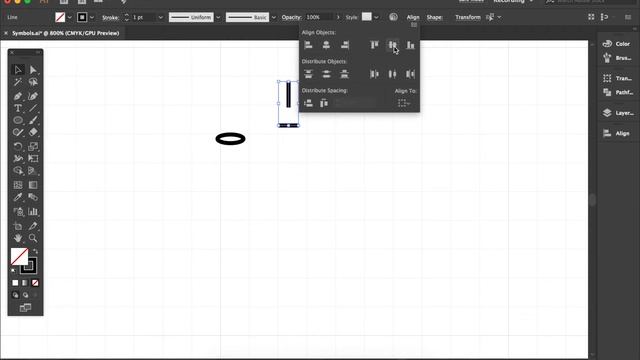Click the Align link in the control bar
Viewport: 640px width, 360px height.
[x=413, y=18]
